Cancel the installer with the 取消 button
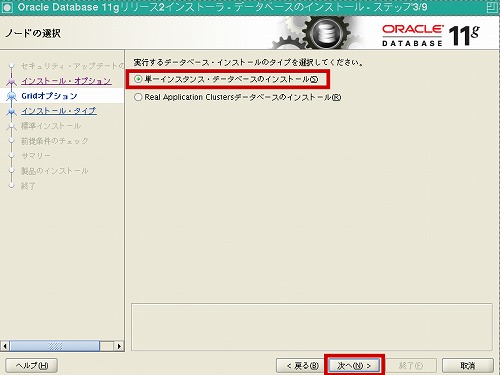Screen dimensions: 500x375 [x=468, y=366]
